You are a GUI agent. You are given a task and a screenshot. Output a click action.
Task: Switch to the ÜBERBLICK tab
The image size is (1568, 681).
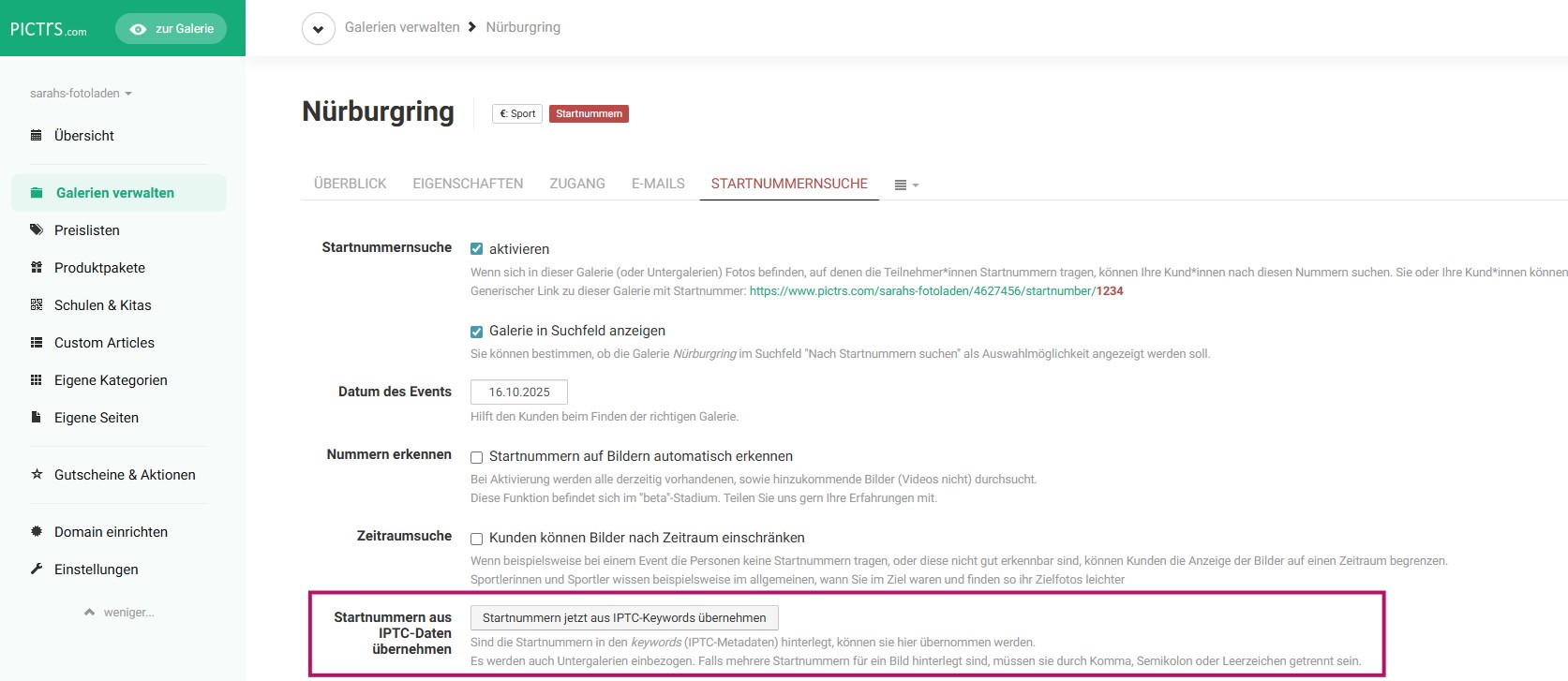click(351, 184)
